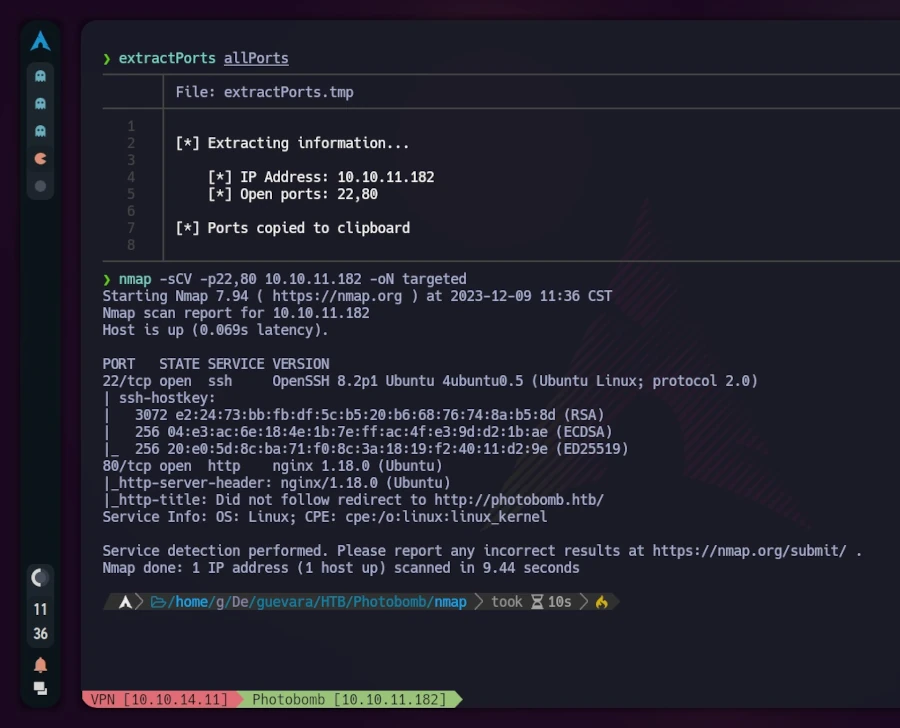Click the Photobomb 10.10.11.182 target segment

pyautogui.click(x=349, y=699)
